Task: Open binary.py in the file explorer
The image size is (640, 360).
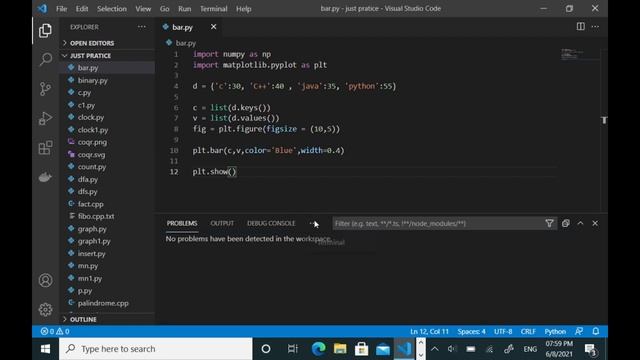Action: tap(93, 80)
